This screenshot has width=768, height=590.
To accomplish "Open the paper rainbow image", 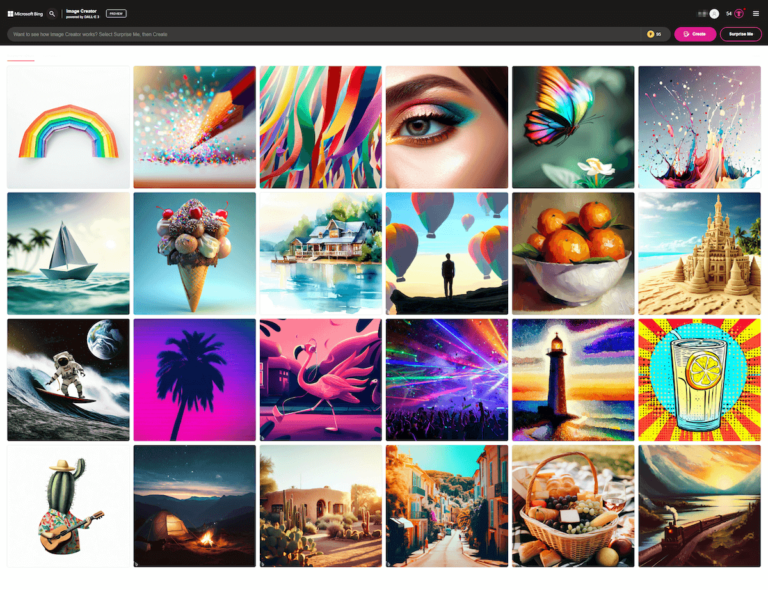I will coord(68,127).
